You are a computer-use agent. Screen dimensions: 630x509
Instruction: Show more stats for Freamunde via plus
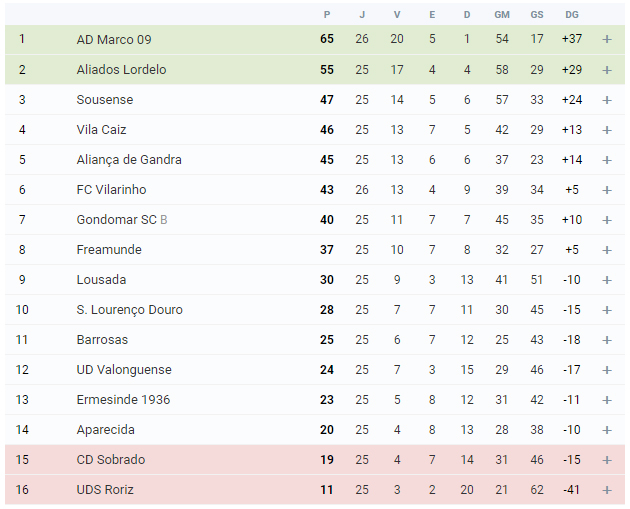pyautogui.click(x=607, y=250)
